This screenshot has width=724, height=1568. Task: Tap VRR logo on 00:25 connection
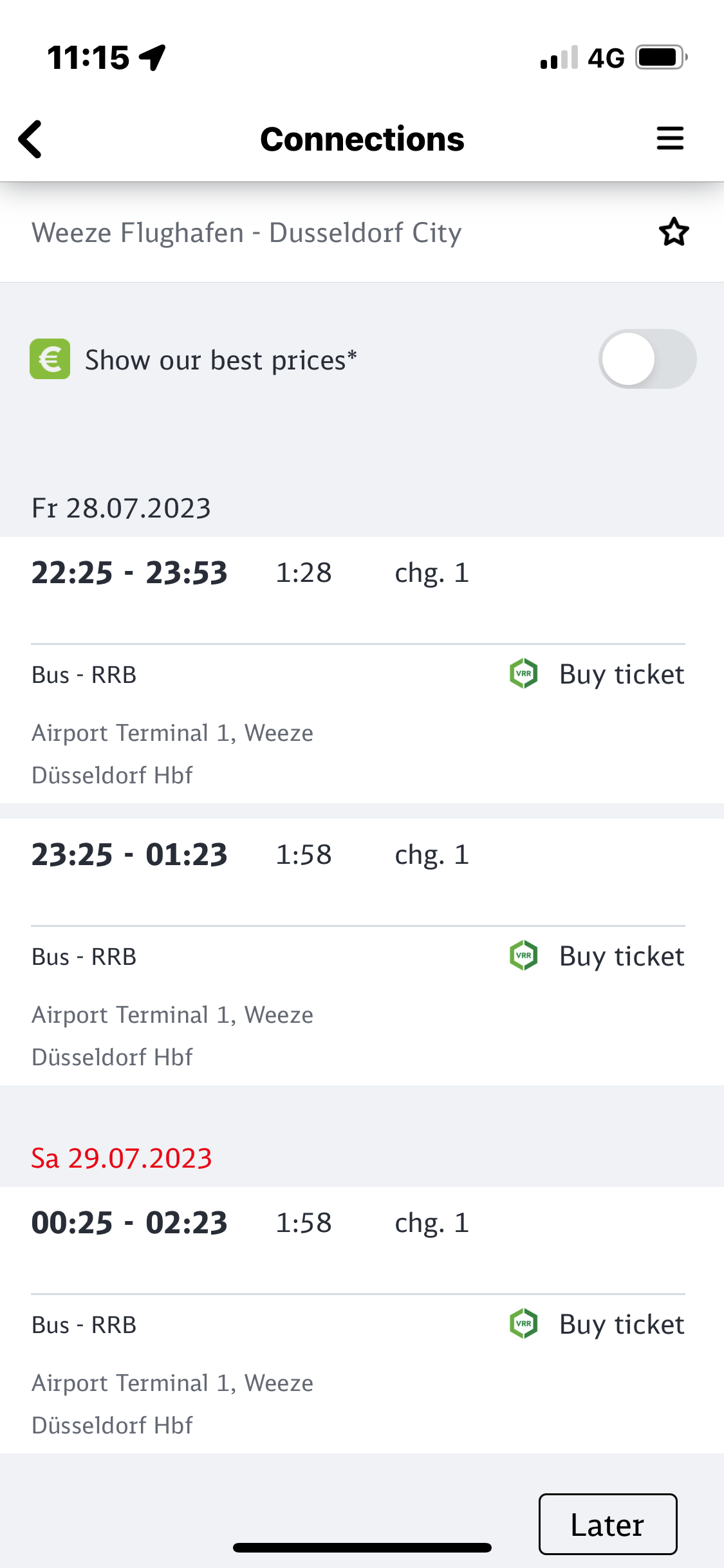524,1324
